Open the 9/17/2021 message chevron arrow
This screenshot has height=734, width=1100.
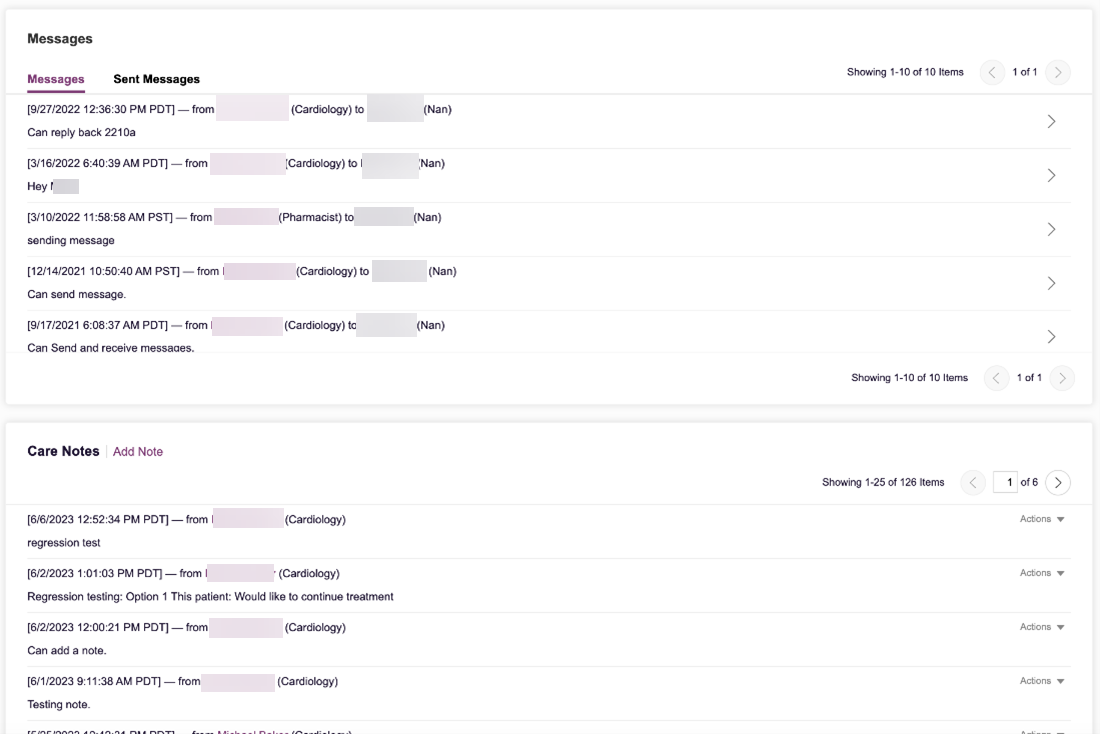[x=1050, y=337]
